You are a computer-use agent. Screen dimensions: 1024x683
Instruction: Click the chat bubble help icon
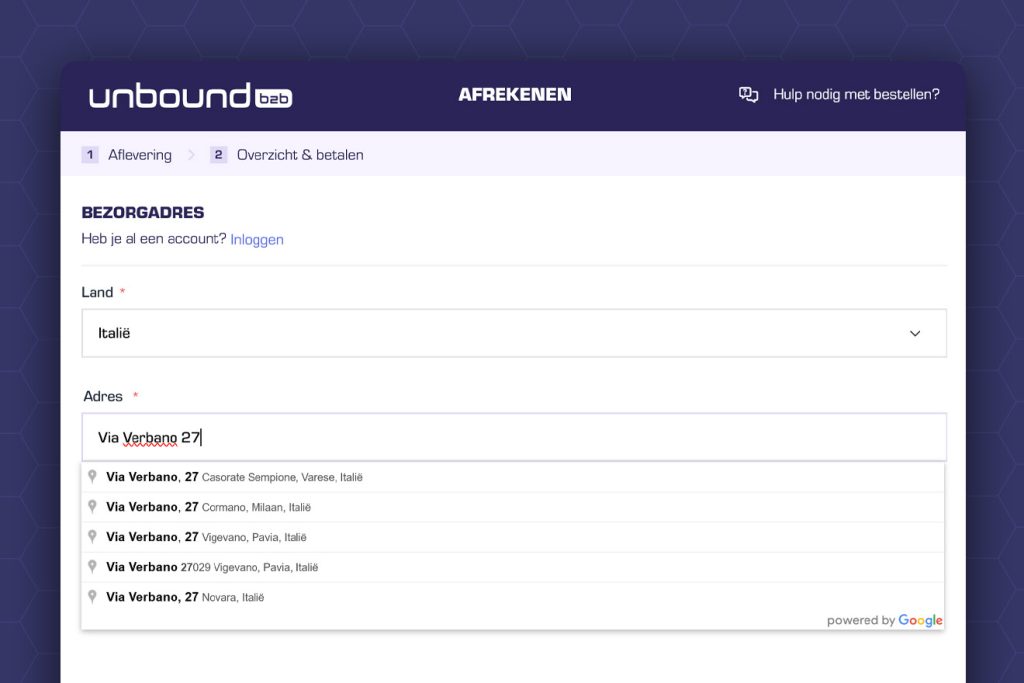[x=748, y=95]
